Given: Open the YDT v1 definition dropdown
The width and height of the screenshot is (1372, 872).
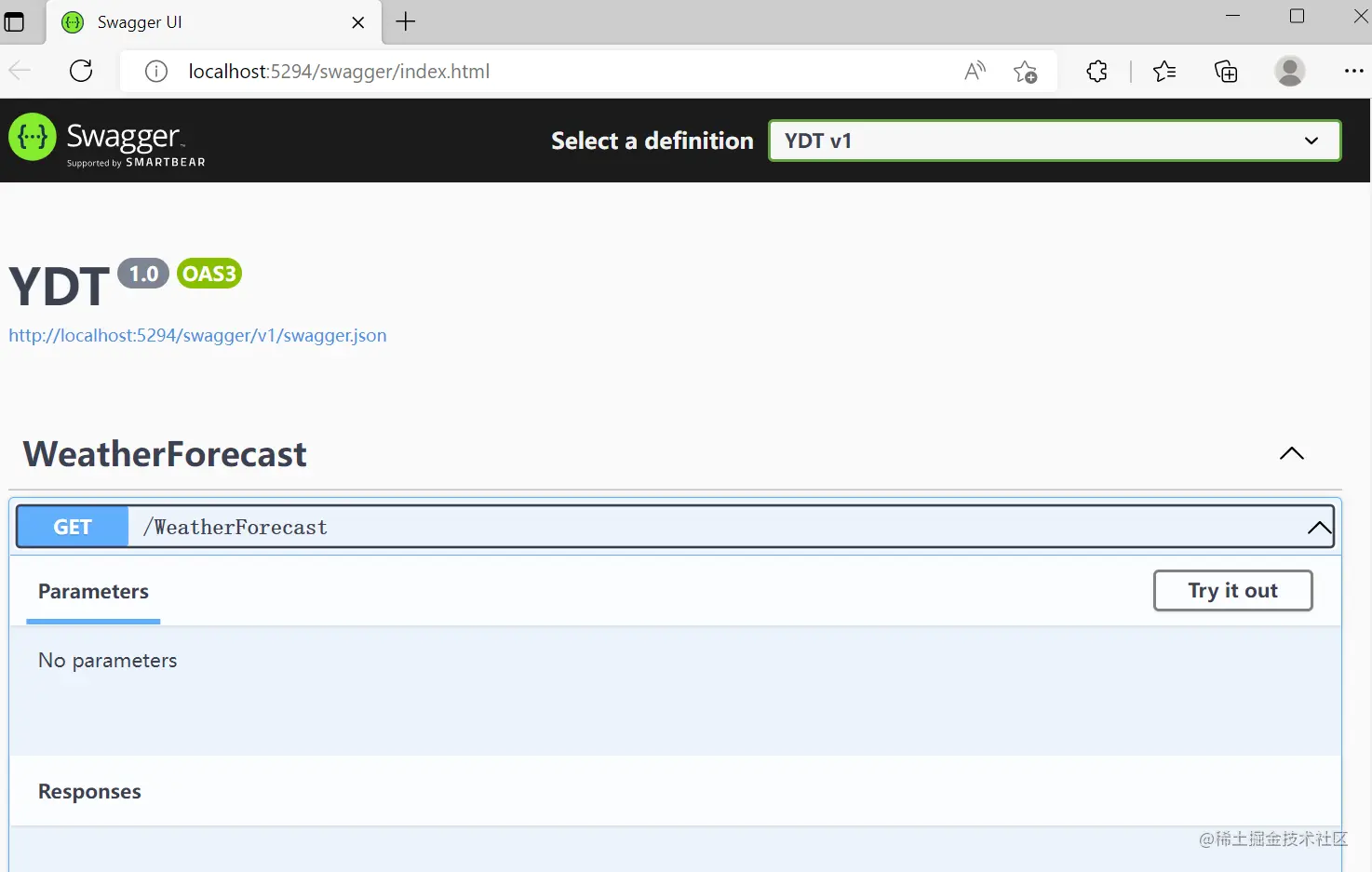Looking at the screenshot, I should [x=1055, y=141].
